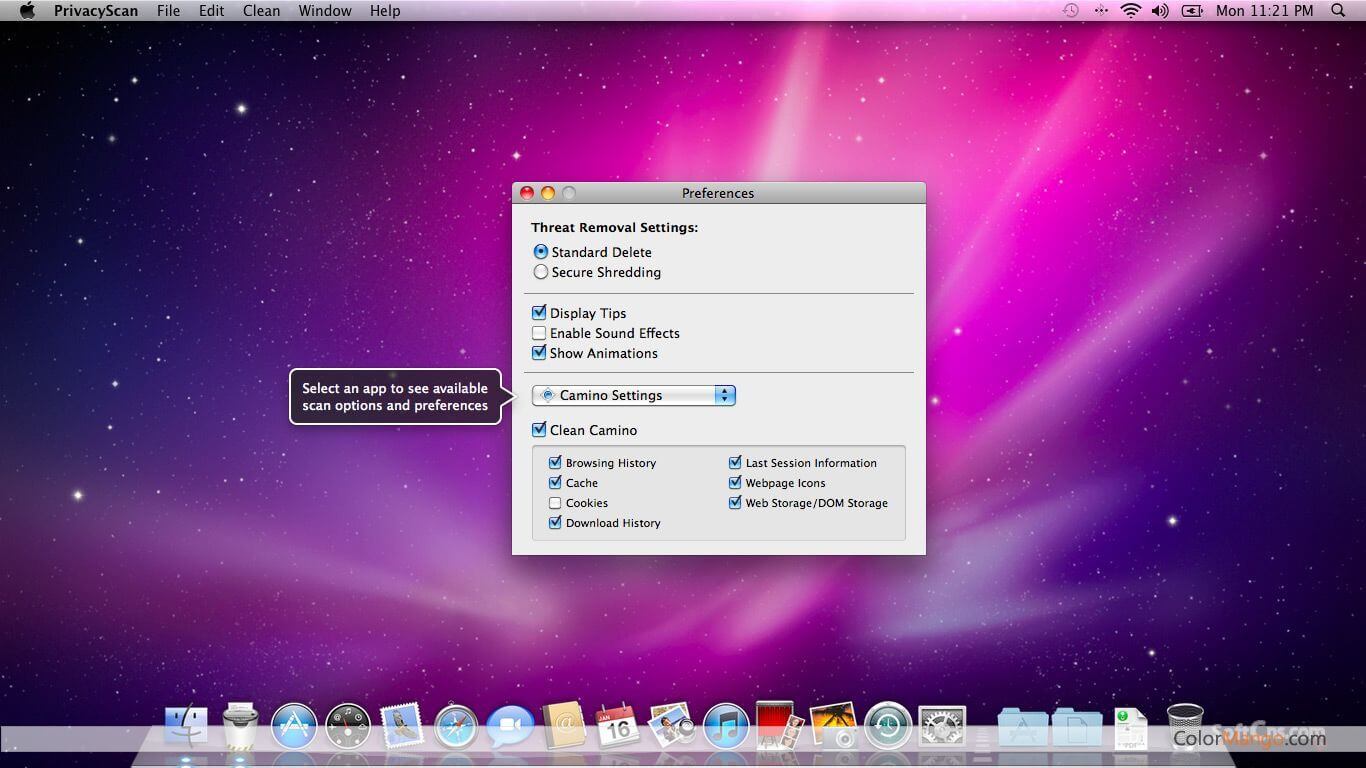Open iCal calendar icon in dock
The width and height of the screenshot is (1366, 768).
tap(618, 727)
